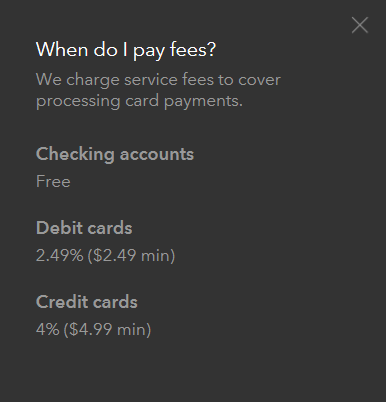Click the word "Credit" in the bold heading
386x402 pixels.
[x=62, y=302]
